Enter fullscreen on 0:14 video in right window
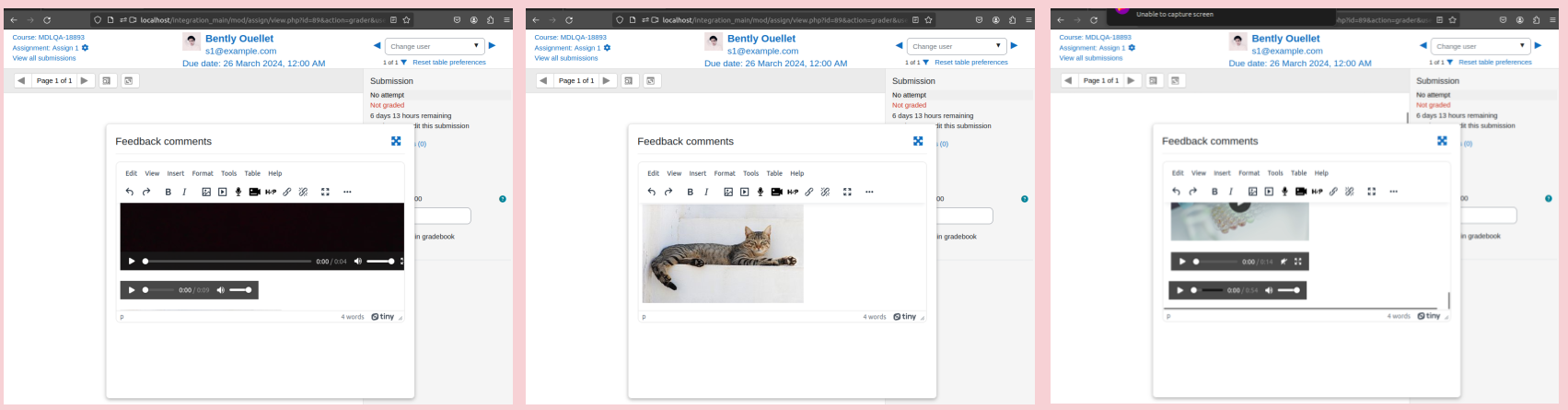The width and height of the screenshot is (1568, 410). pos(1298,262)
